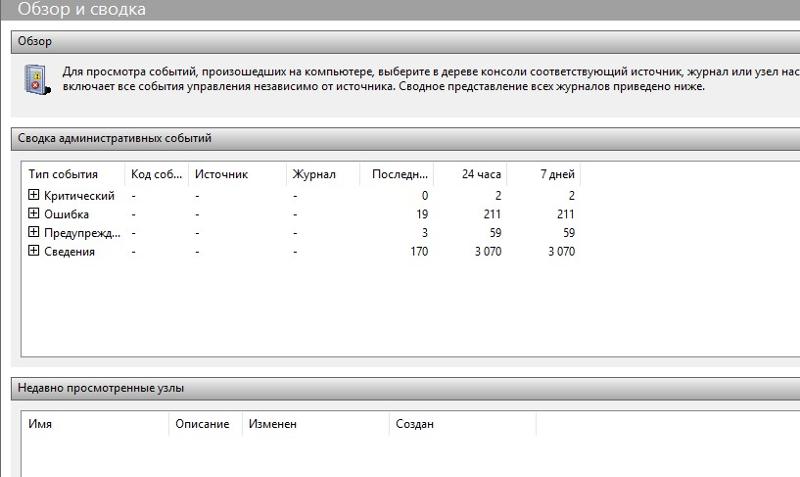Expand the Критический event type row

[x=33, y=194]
